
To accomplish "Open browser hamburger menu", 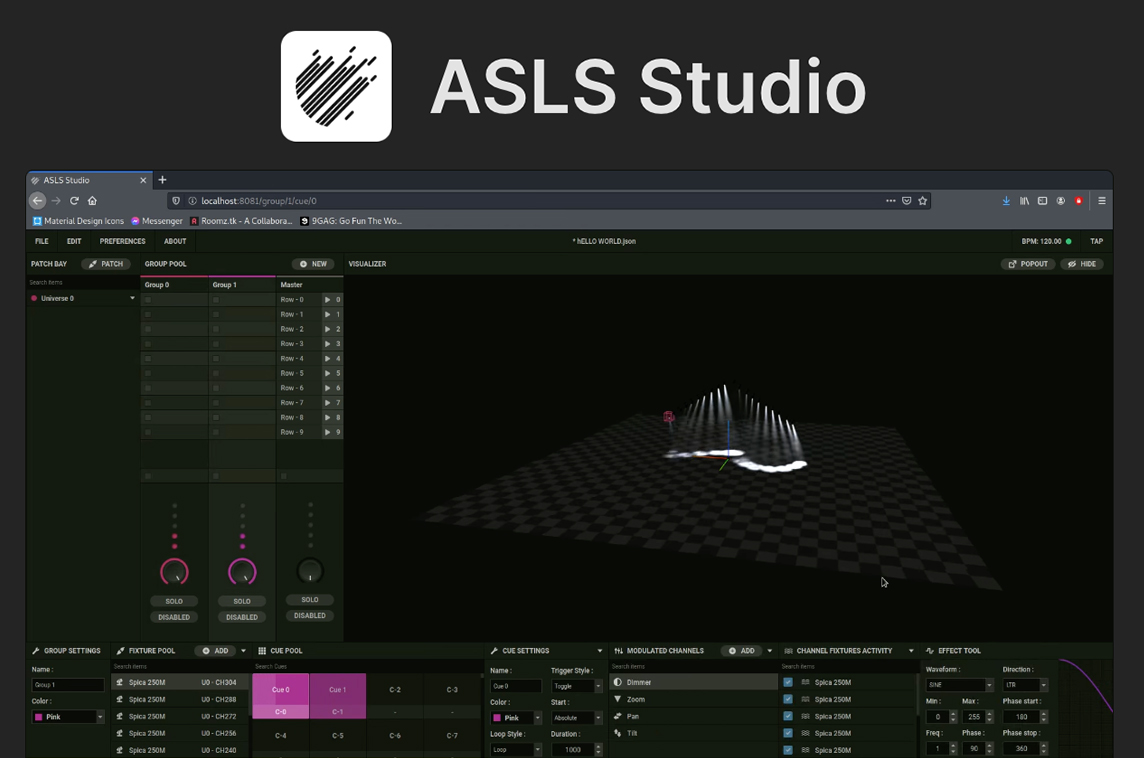I will [x=1102, y=201].
